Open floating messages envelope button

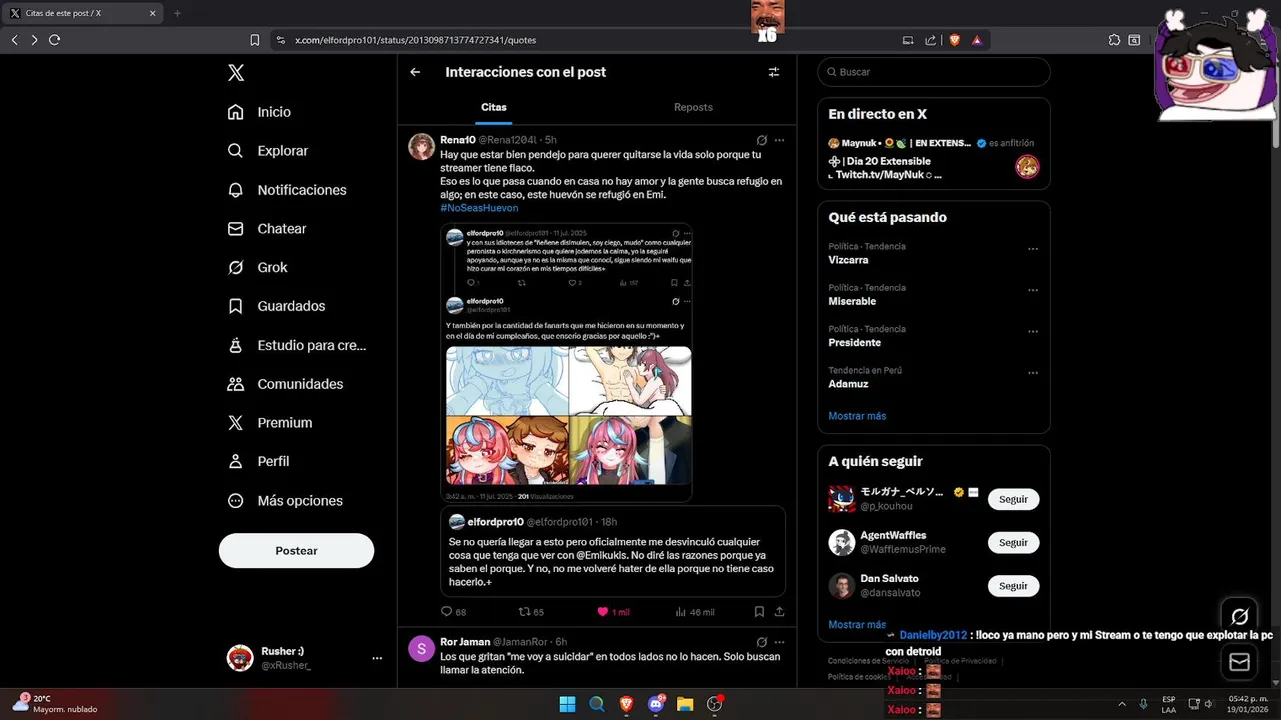point(1239,662)
